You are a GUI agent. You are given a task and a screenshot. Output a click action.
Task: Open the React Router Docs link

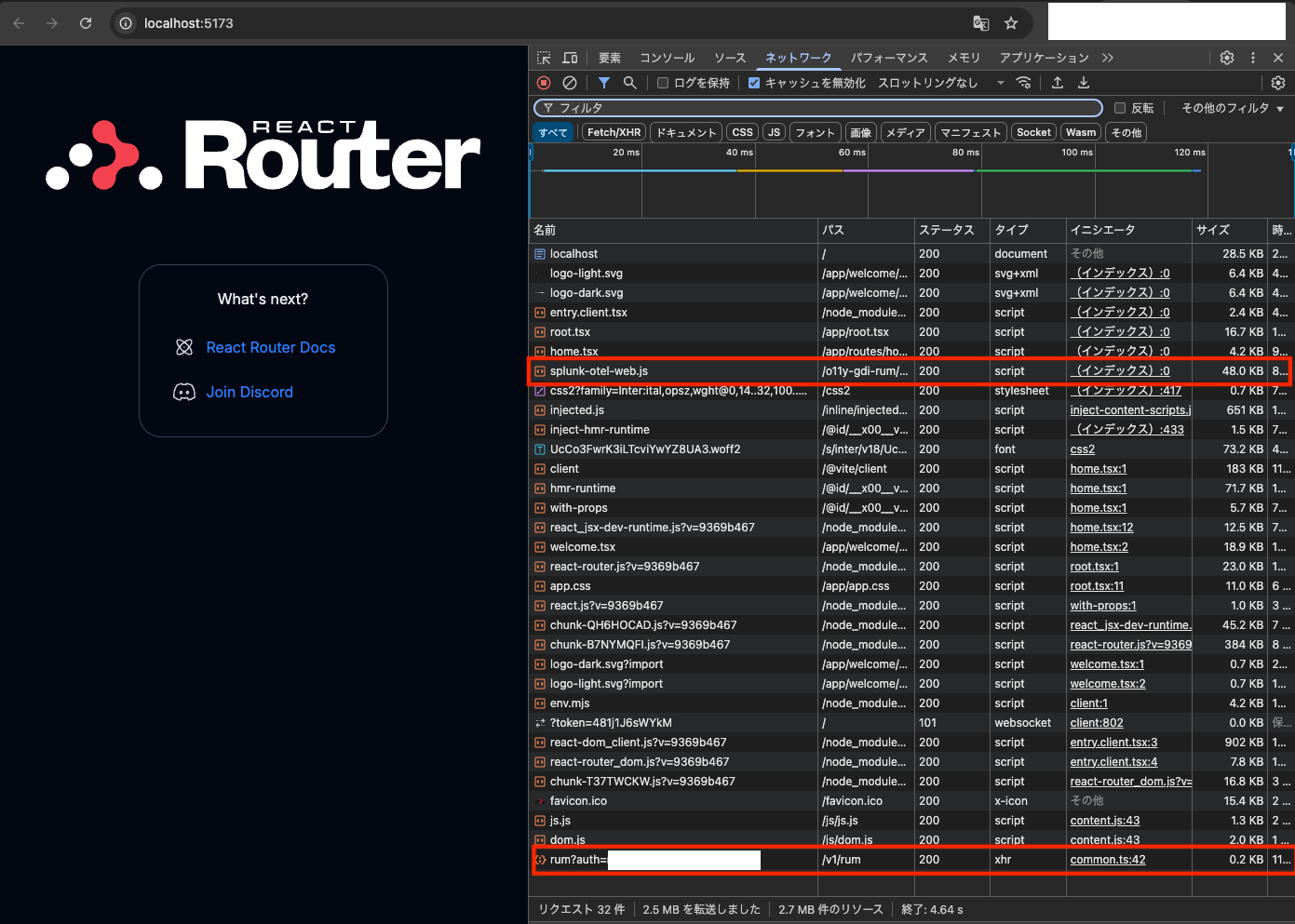pos(271,347)
